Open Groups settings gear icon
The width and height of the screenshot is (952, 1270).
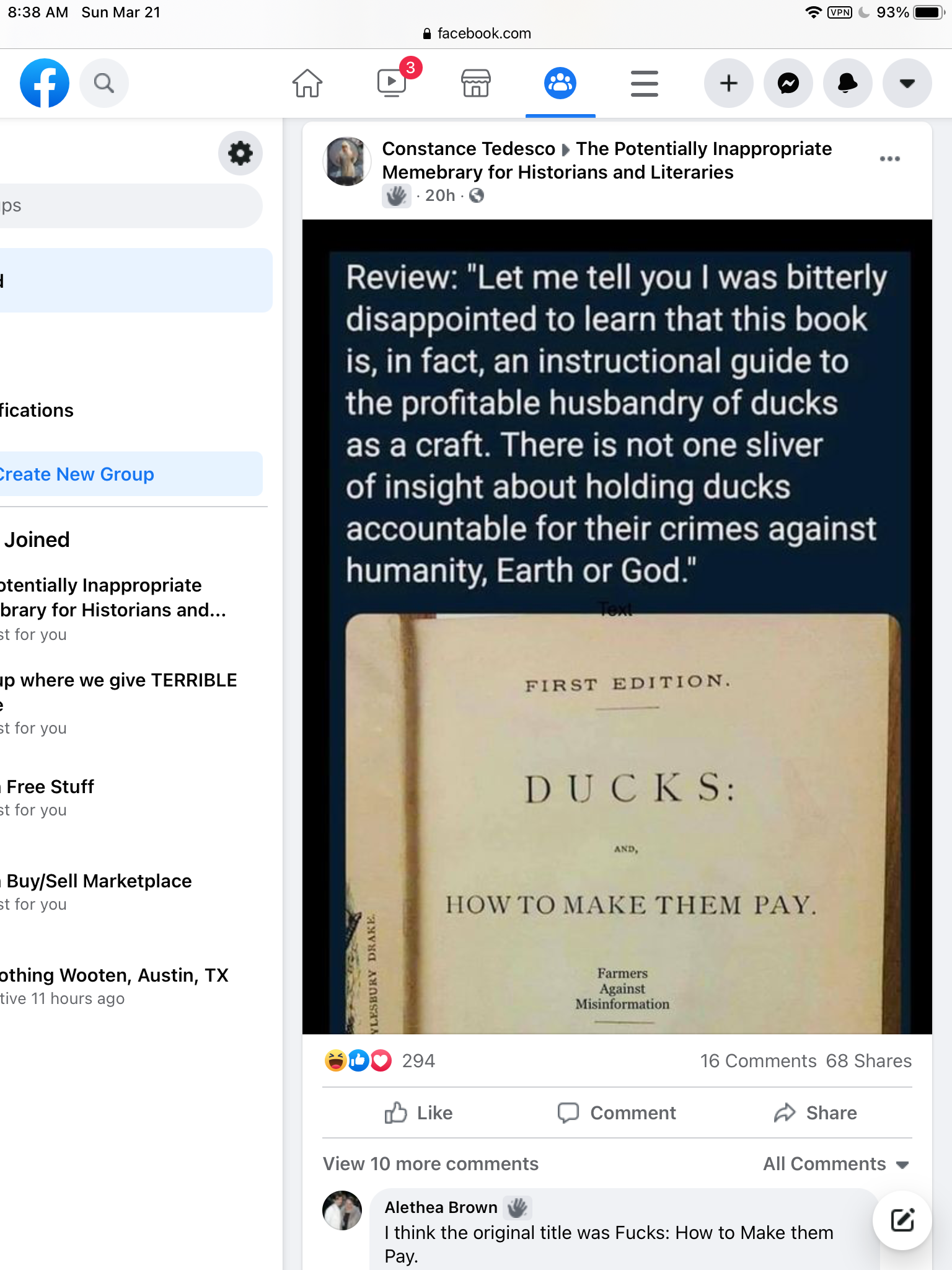240,153
